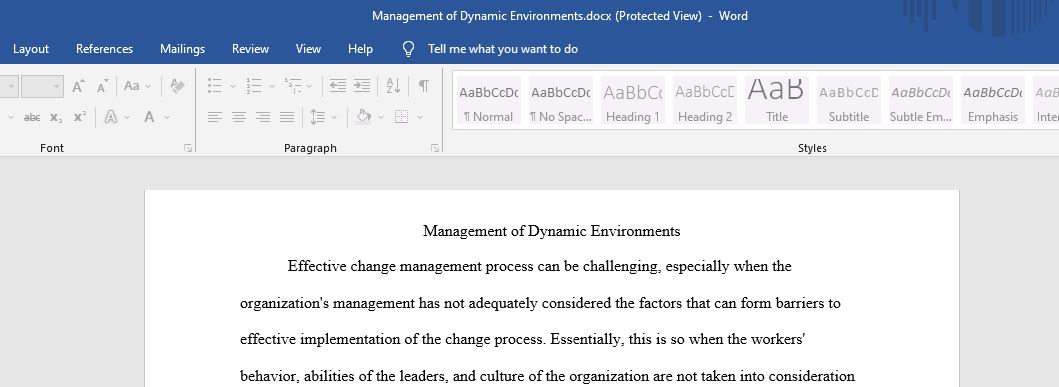Apply the font color
This screenshot has height=387, width=1059.
tap(149, 118)
